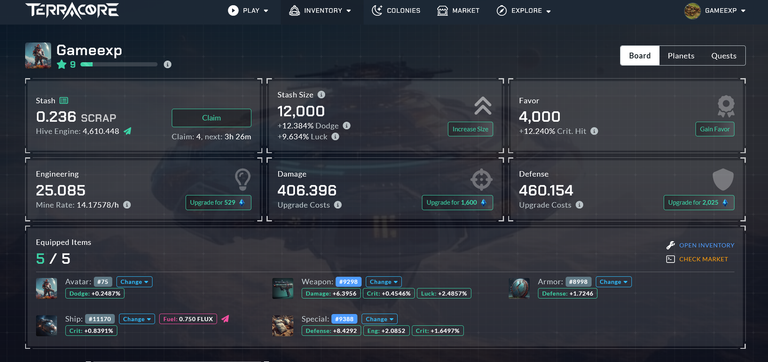Click the Dodge info icon

click(346, 126)
